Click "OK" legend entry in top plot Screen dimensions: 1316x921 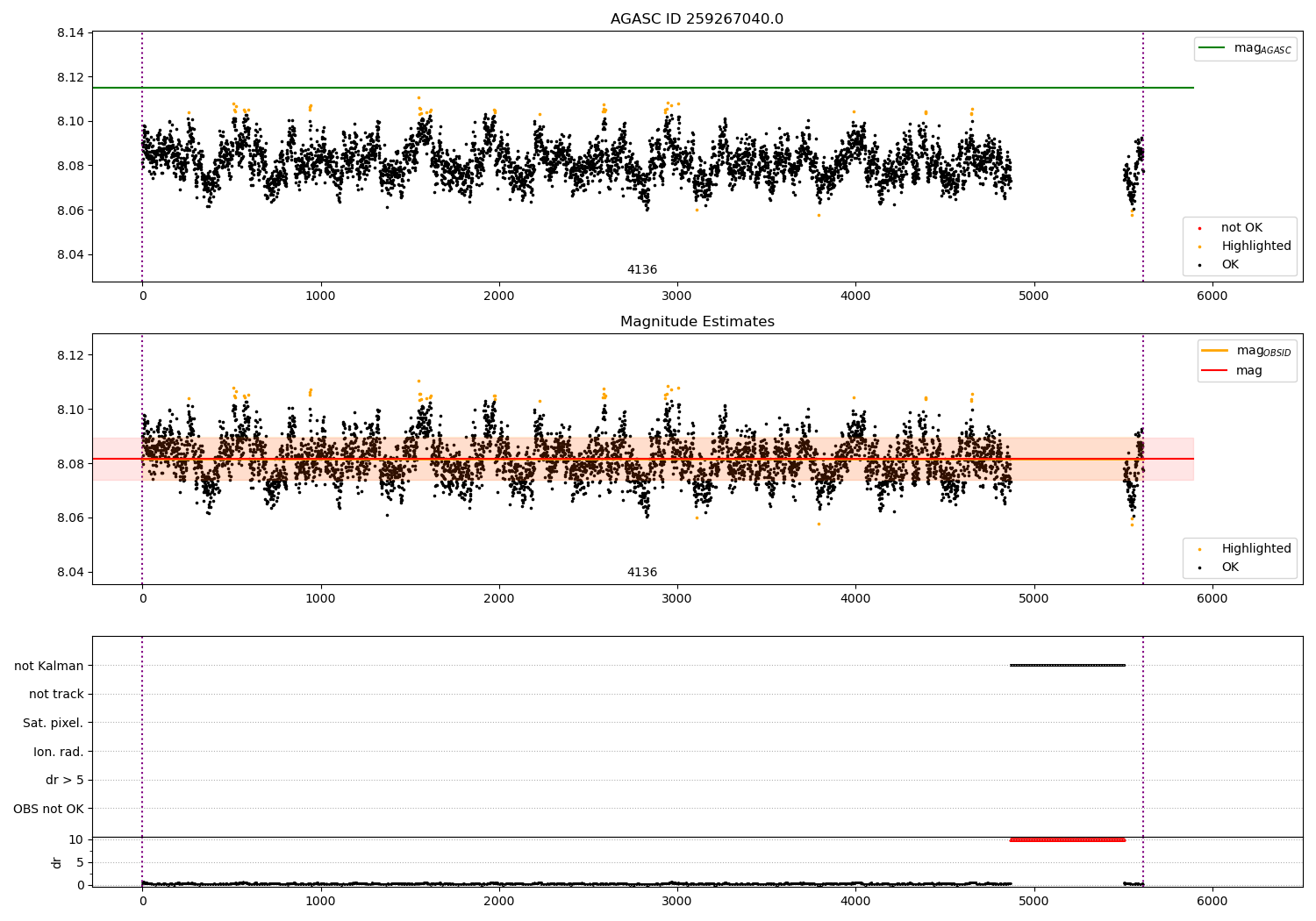pos(1230,265)
